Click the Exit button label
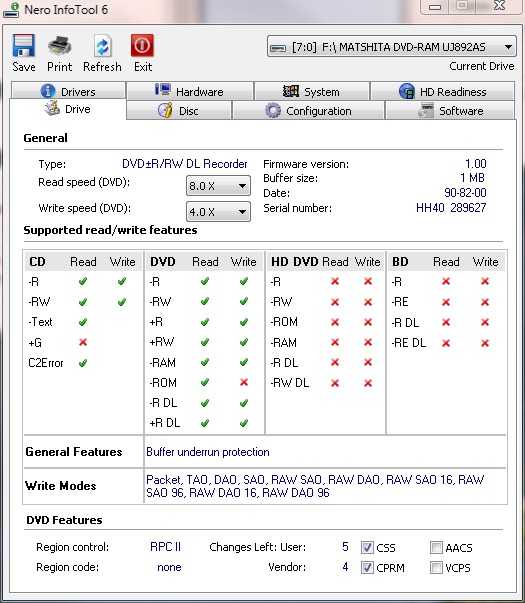The height and width of the screenshot is (603, 525). (x=143, y=67)
